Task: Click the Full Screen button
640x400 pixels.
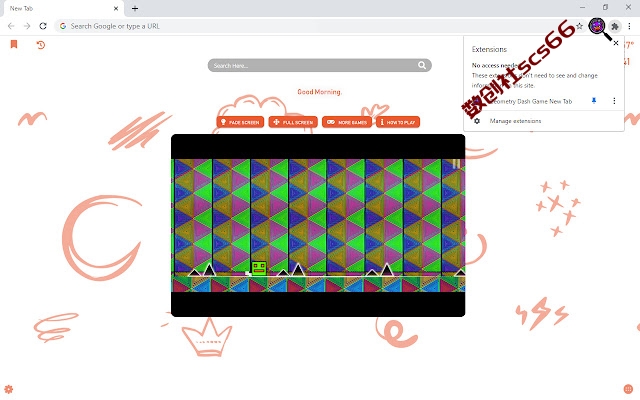Action: point(293,122)
